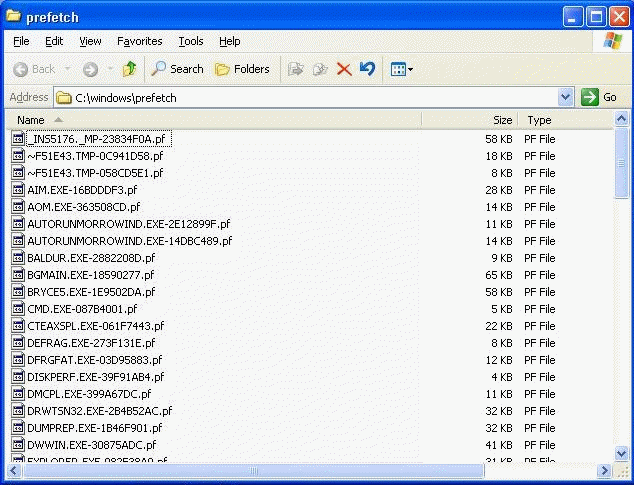The width and height of the screenshot is (634, 485).
Task: Minimize the prefetch window
Action: tap(573, 17)
